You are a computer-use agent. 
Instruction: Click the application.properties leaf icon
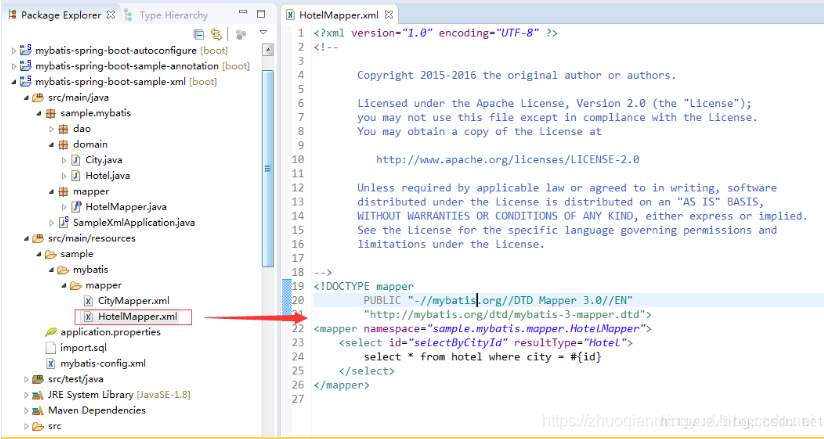50,332
